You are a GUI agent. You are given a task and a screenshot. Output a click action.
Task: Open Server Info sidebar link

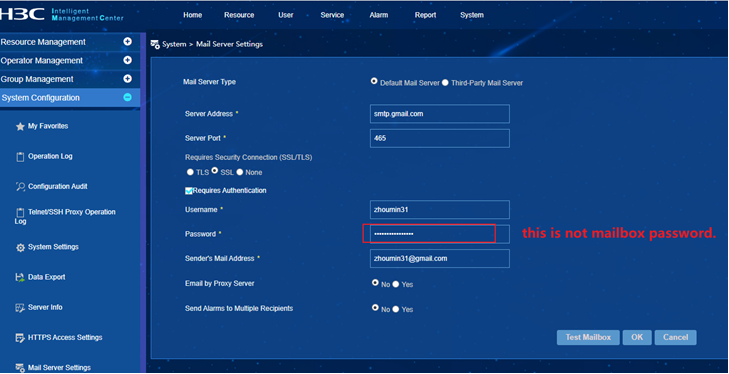tap(45, 307)
